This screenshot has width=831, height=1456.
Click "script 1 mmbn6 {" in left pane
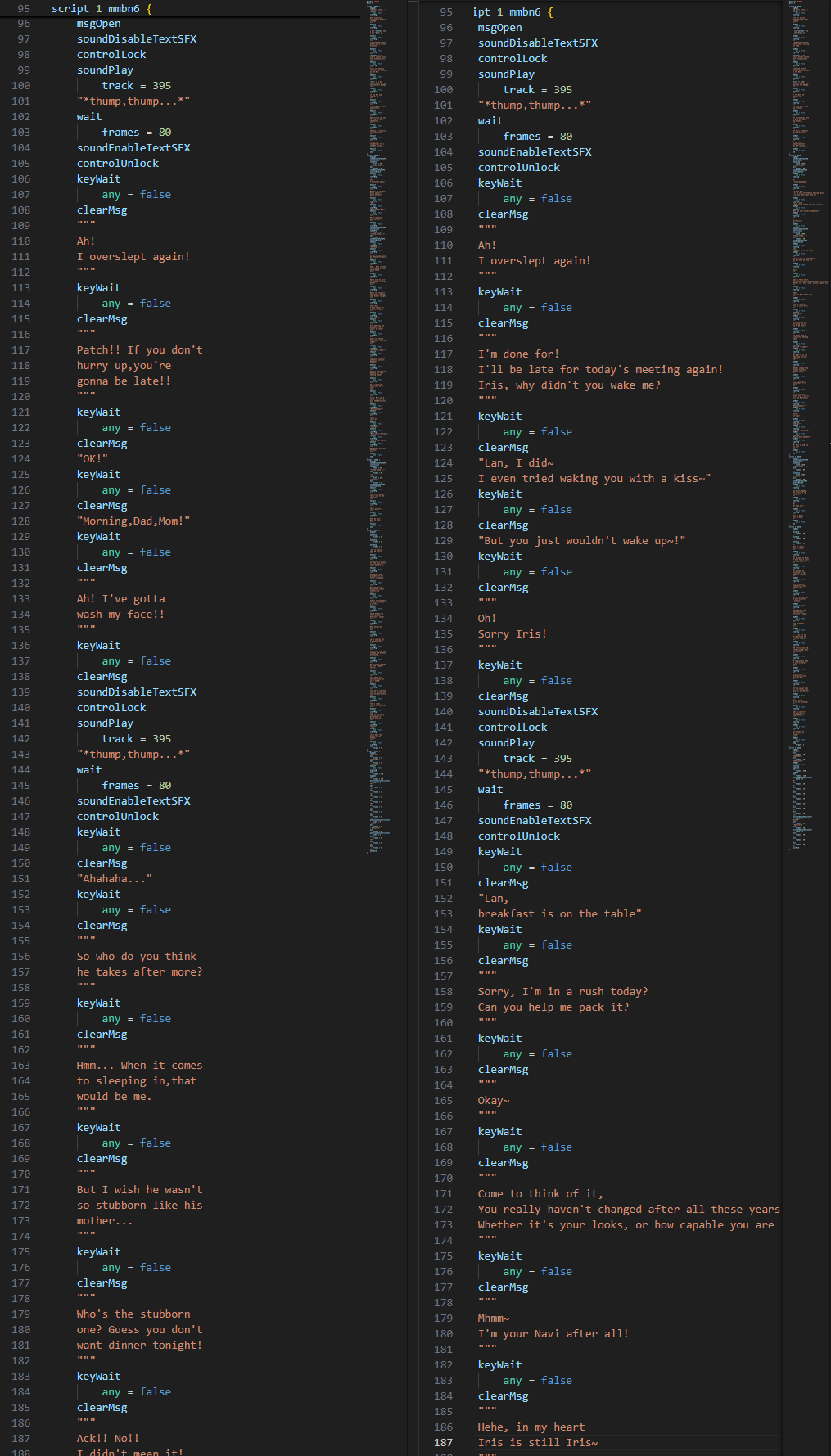102,8
